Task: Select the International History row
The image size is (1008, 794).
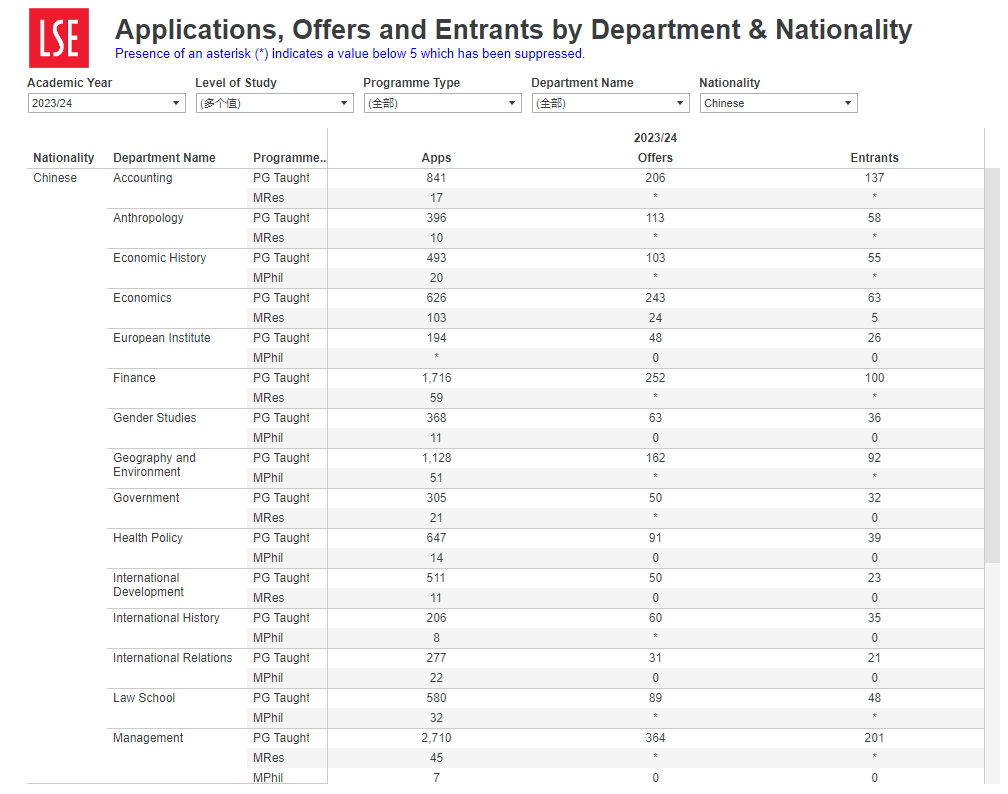Action: tap(166, 617)
